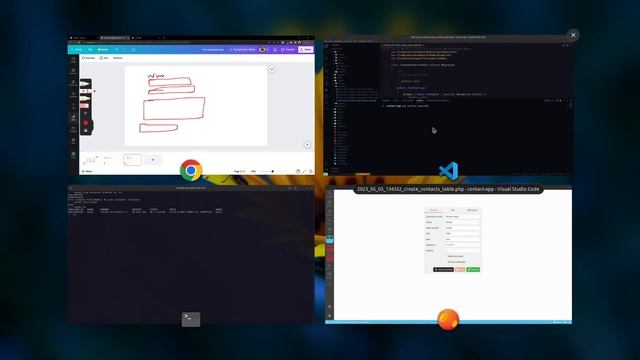The image size is (640, 360).
Task: Open the Design tab in Canva sidebar
Action: tap(73, 60)
